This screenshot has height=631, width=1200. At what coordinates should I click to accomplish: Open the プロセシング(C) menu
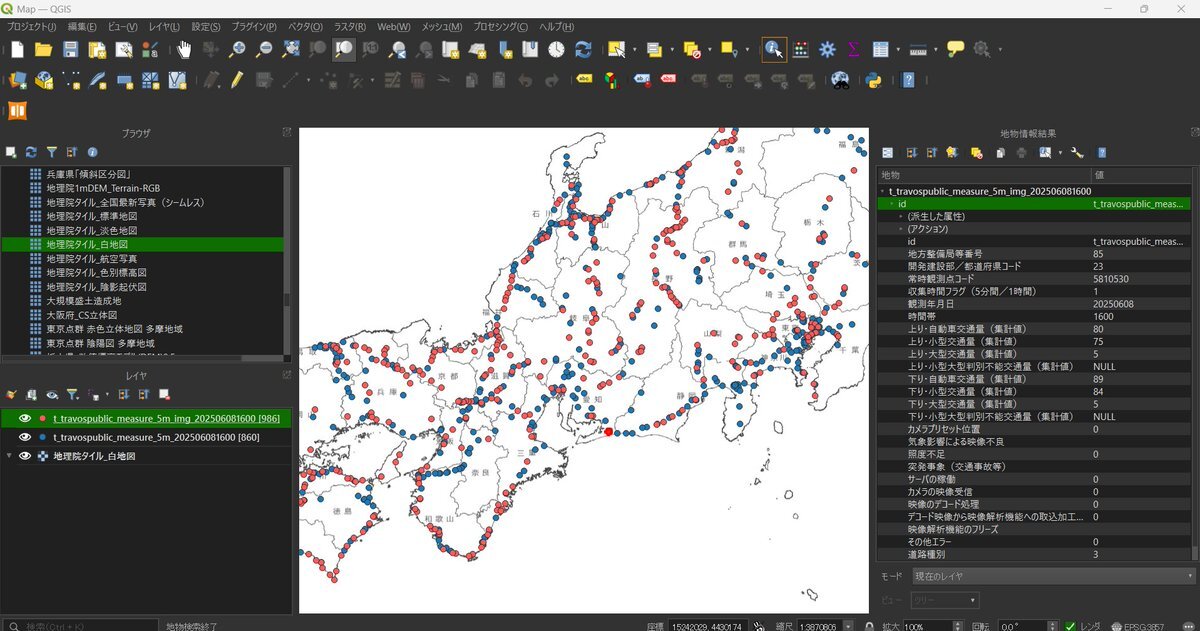pyautogui.click(x=500, y=26)
